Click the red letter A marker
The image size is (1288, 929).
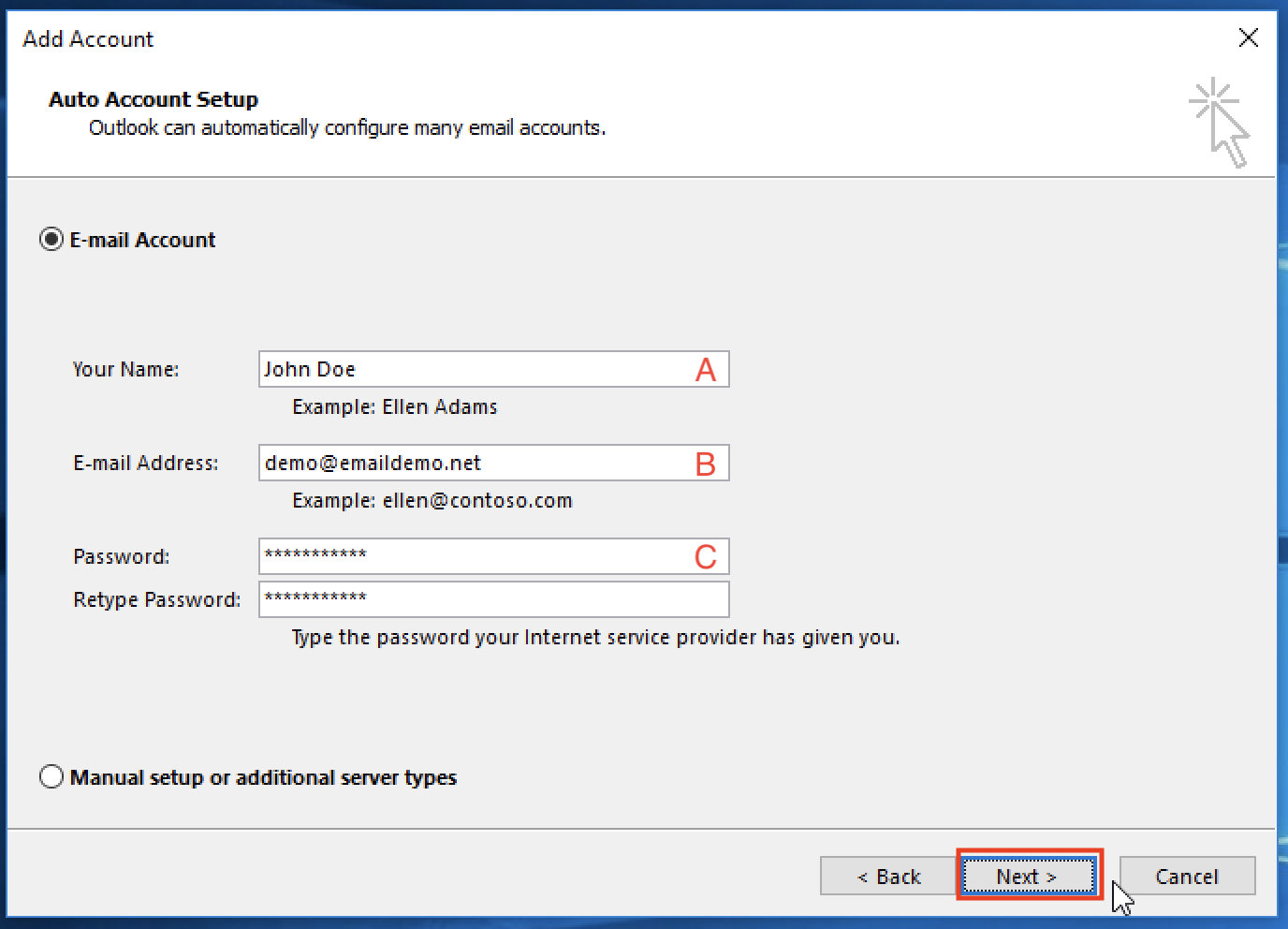click(x=706, y=370)
